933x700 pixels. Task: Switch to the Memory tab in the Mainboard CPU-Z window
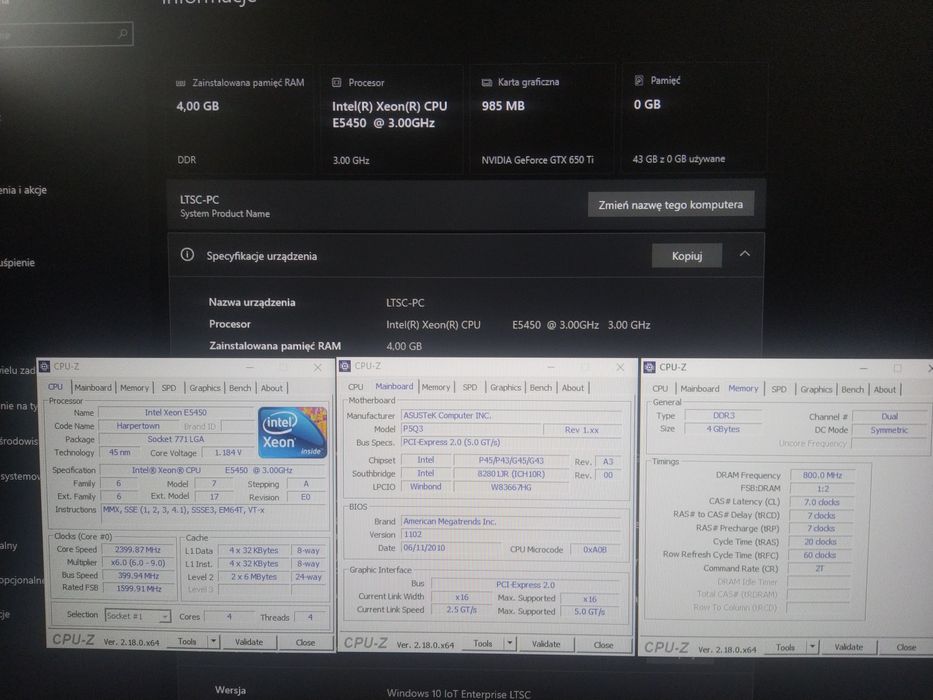[436, 387]
